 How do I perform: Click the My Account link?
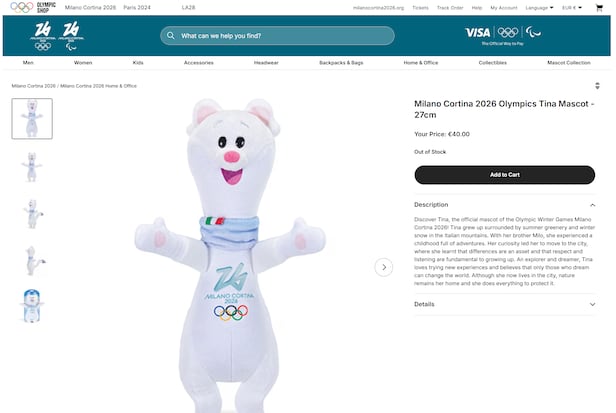click(504, 7)
